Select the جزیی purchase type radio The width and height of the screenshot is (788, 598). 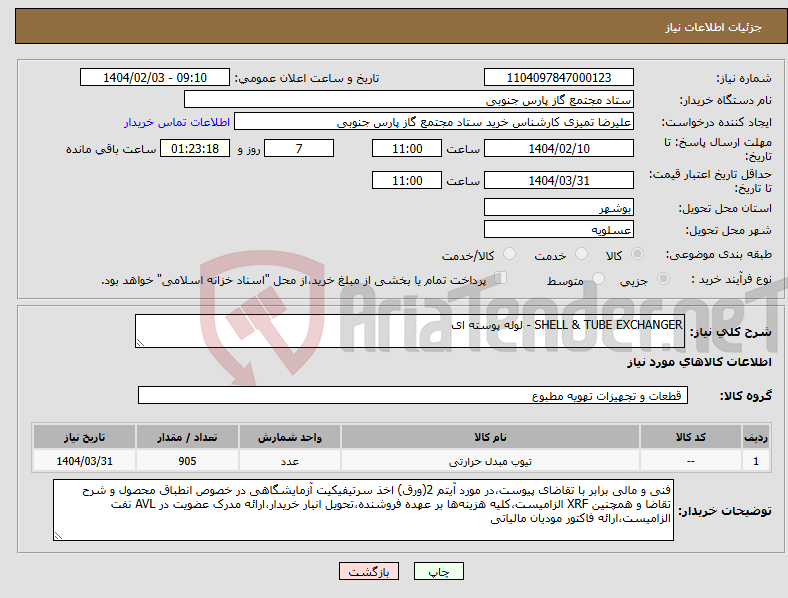tap(663, 278)
